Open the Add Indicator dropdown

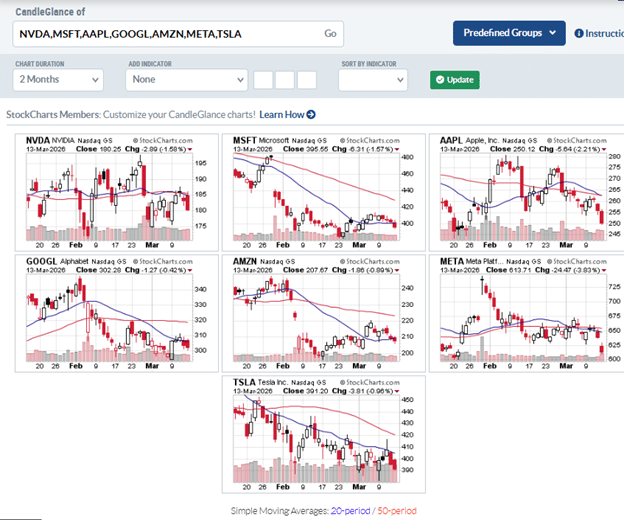pos(186,80)
